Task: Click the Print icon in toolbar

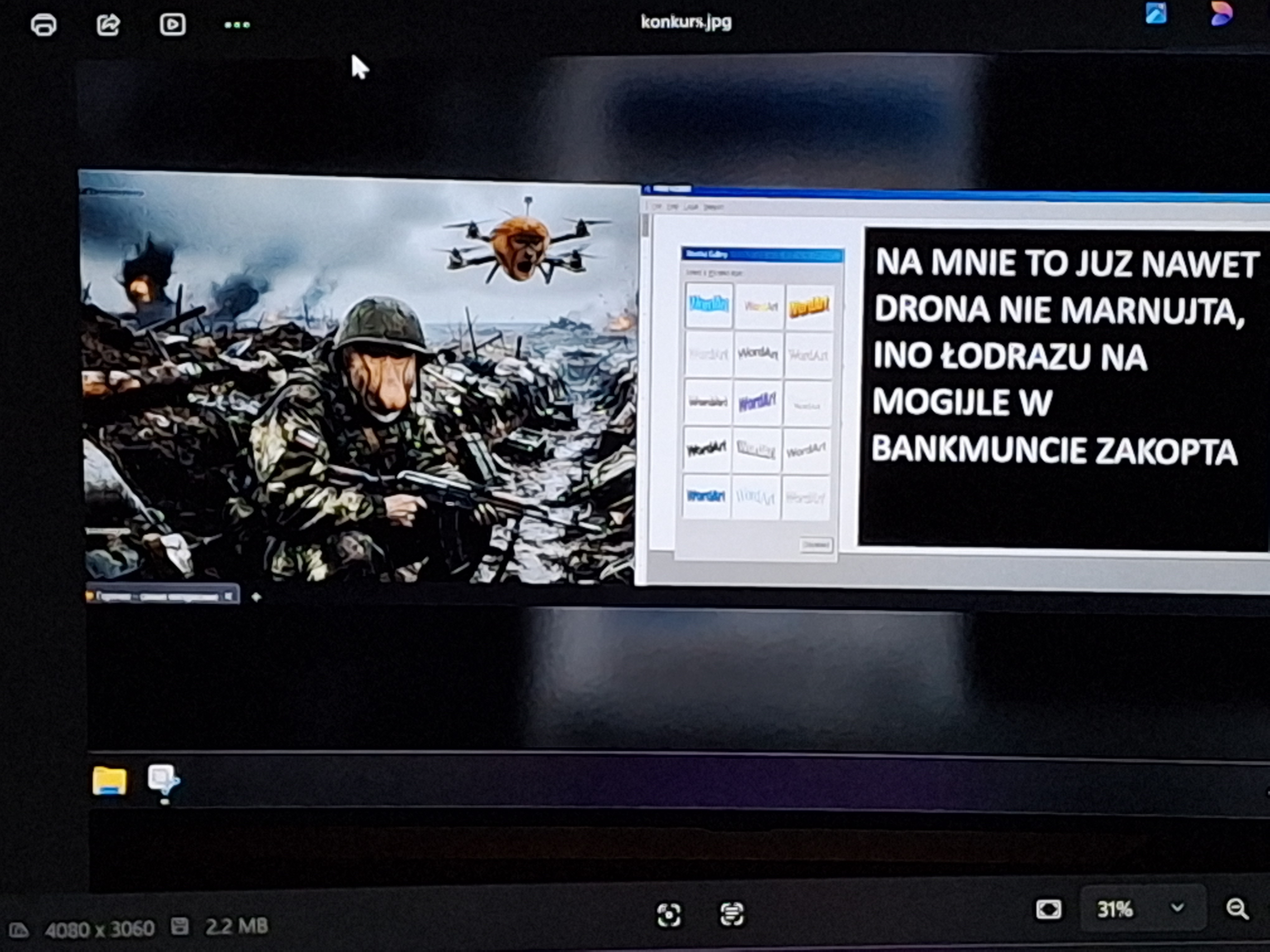Action: click(44, 25)
